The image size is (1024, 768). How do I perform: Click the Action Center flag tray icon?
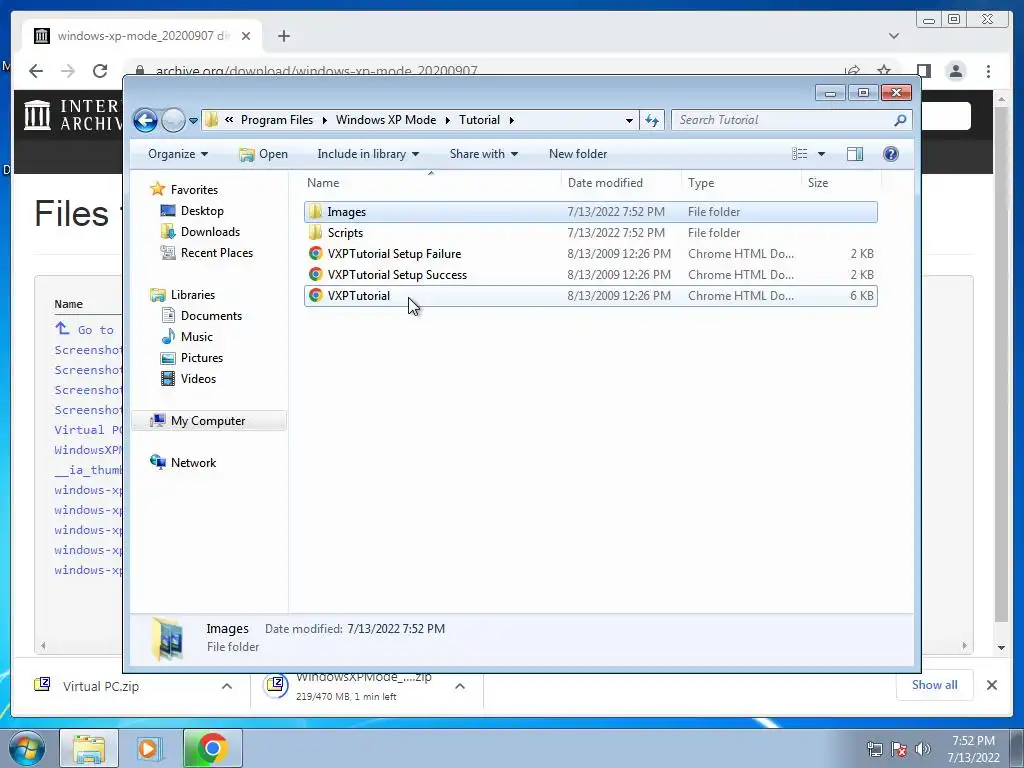click(x=899, y=749)
